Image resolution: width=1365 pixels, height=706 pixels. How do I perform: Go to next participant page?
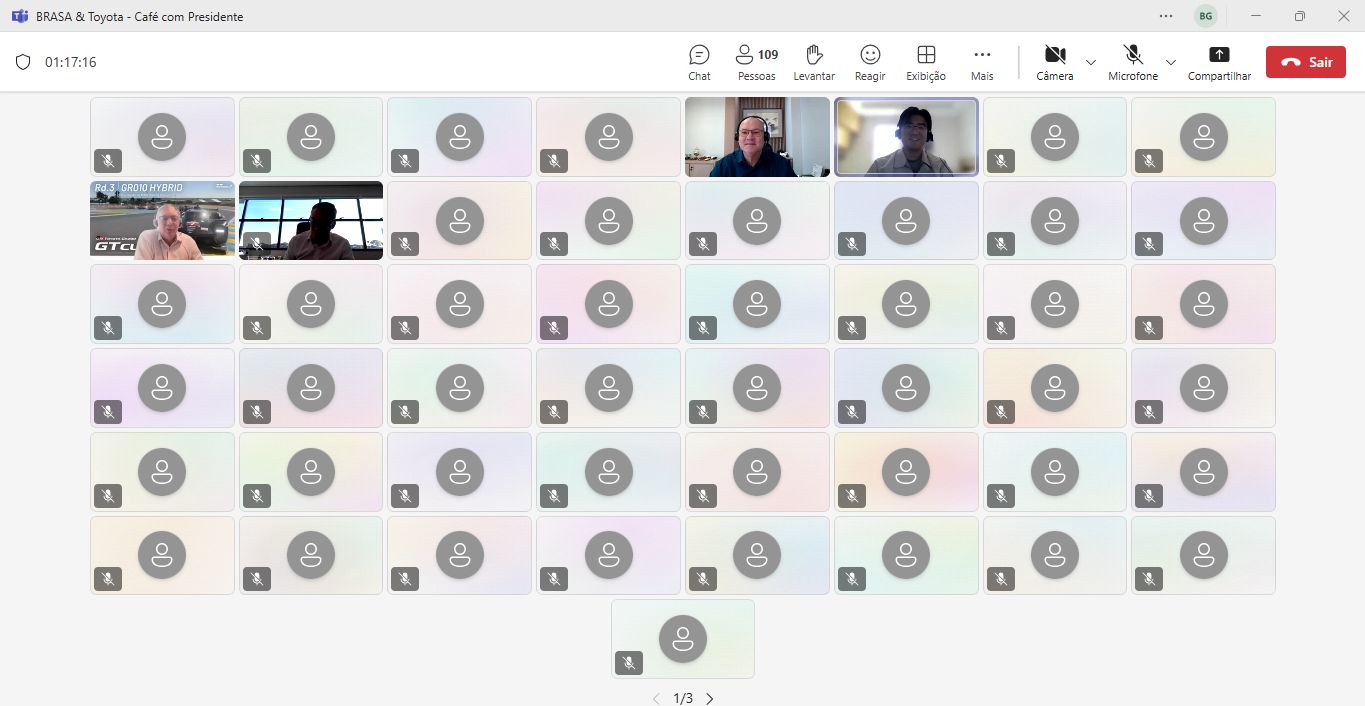tap(710, 698)
